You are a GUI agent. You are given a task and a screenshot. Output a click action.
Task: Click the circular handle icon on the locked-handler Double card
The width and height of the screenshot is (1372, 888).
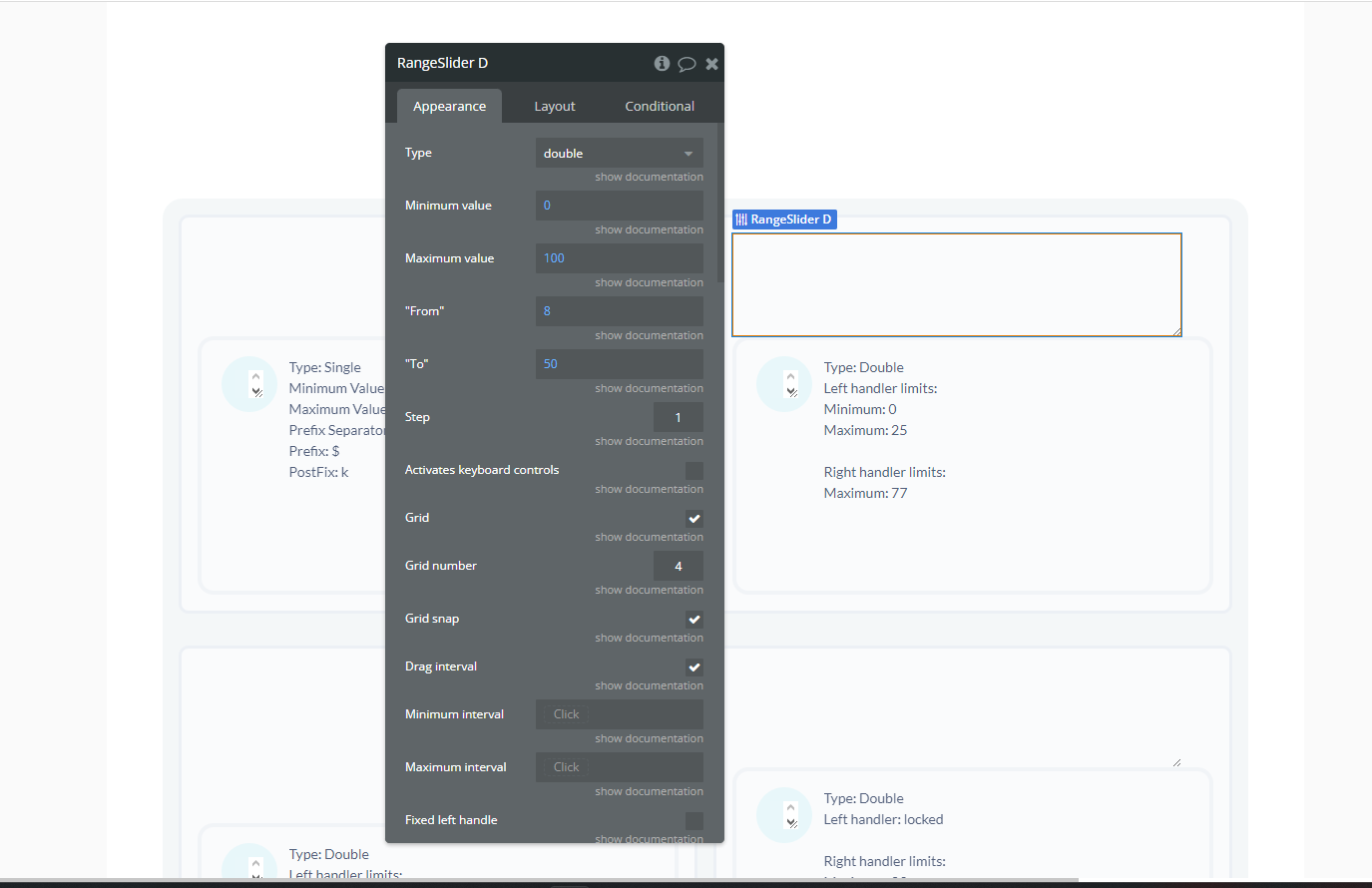click(x=784, y=814)
